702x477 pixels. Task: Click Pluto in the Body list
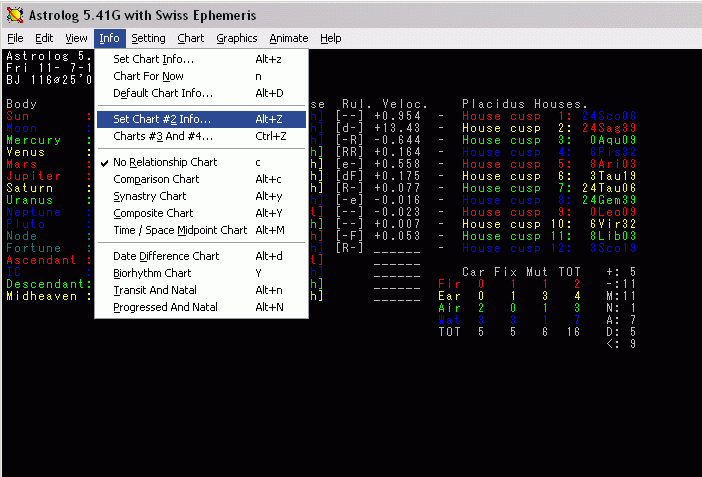click(26, 224)
